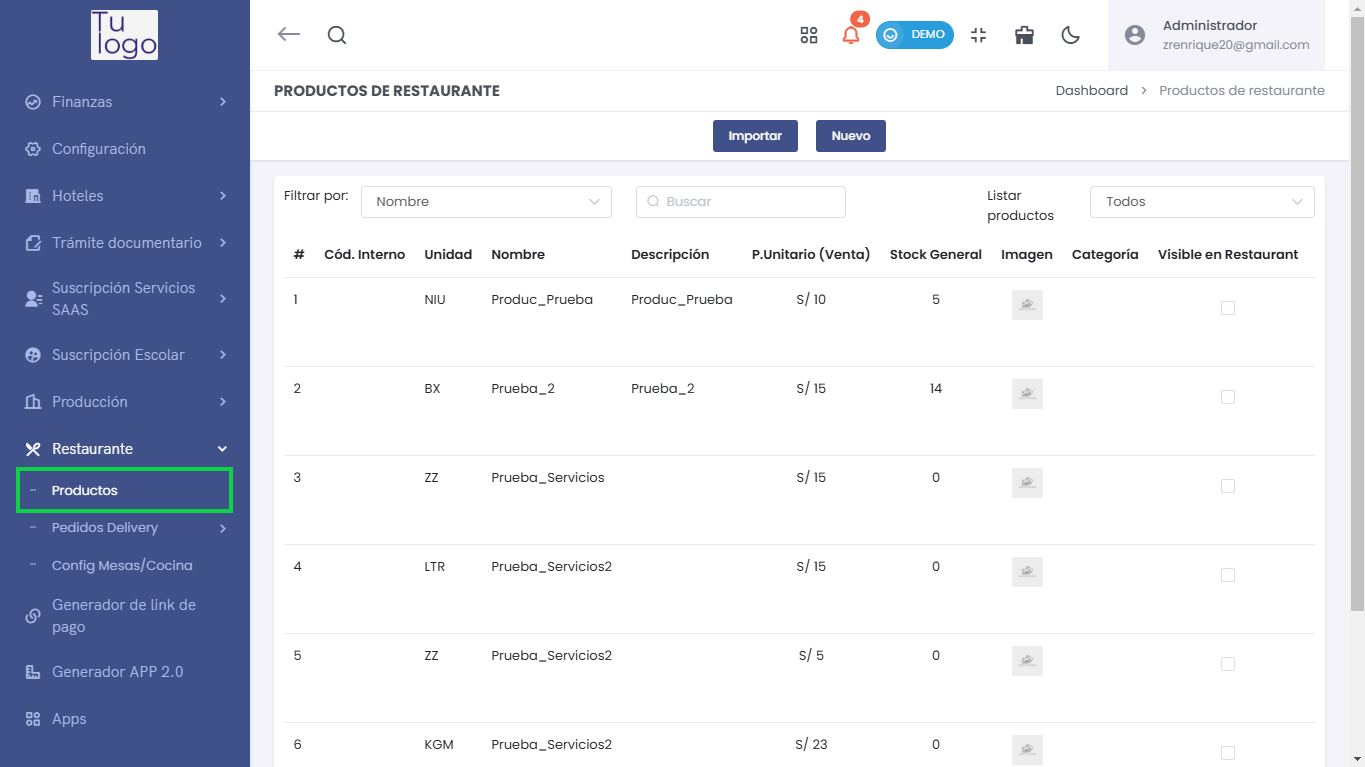Check Visible en Restaurant for Produc_Prueba
1365x767 pixels.
click(1228, 308)
